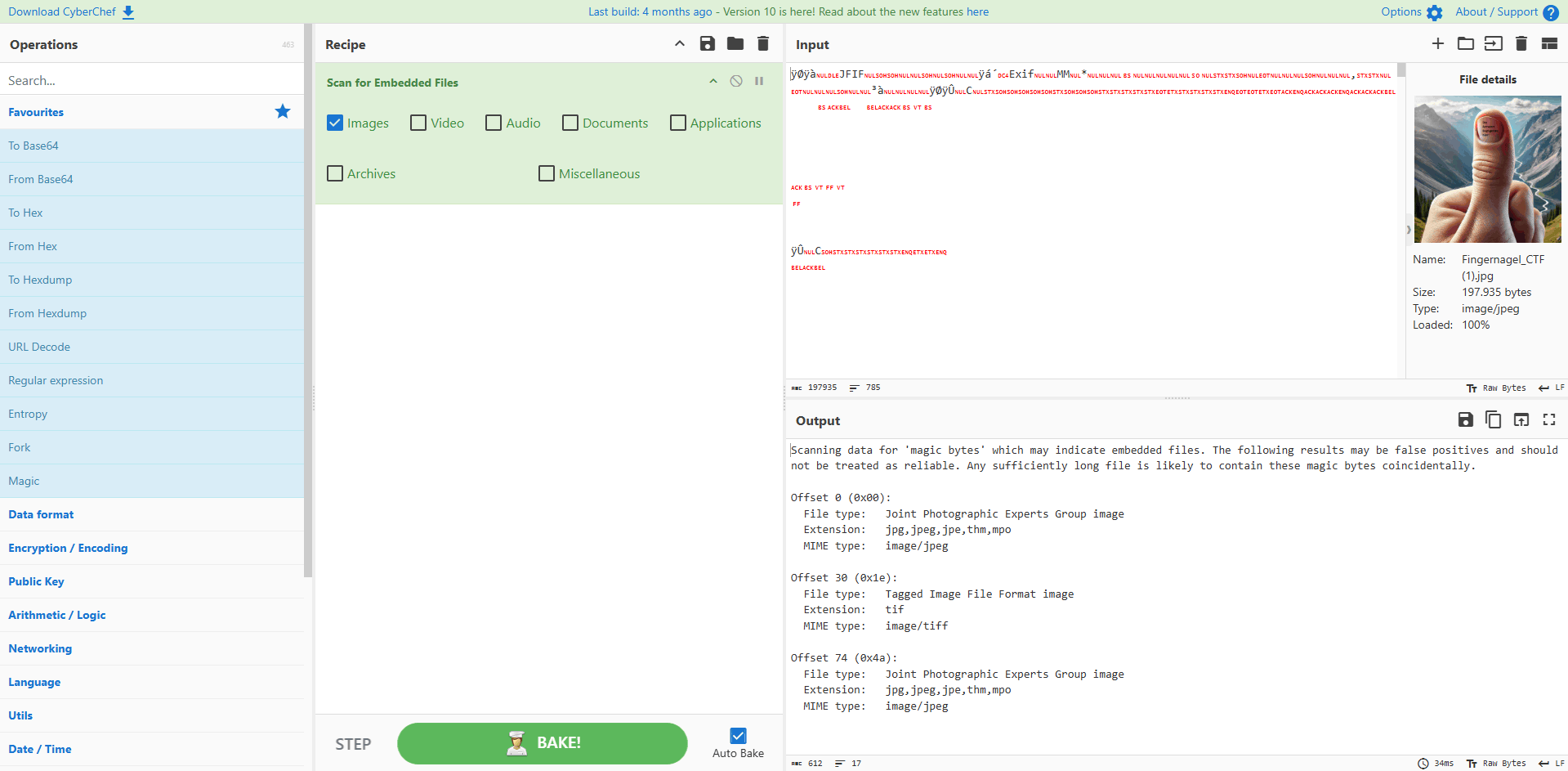Viewport: 1568px width, 771px height.
Task: Save output to file
Action: [1465, 419]
